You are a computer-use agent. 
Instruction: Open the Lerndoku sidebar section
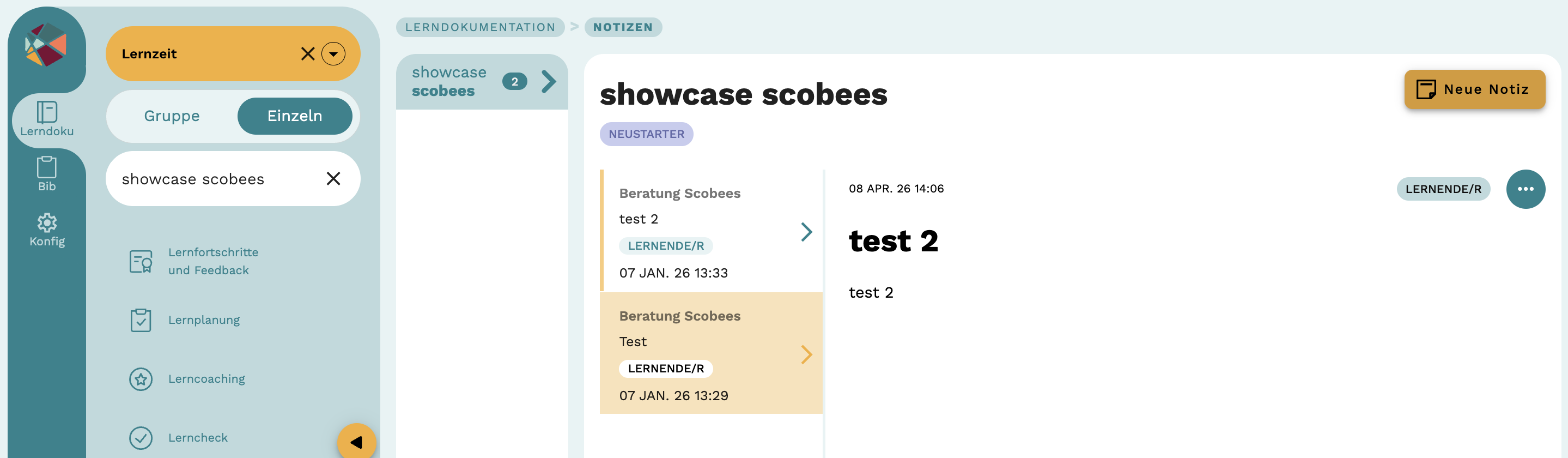click(x=47, y=119)
